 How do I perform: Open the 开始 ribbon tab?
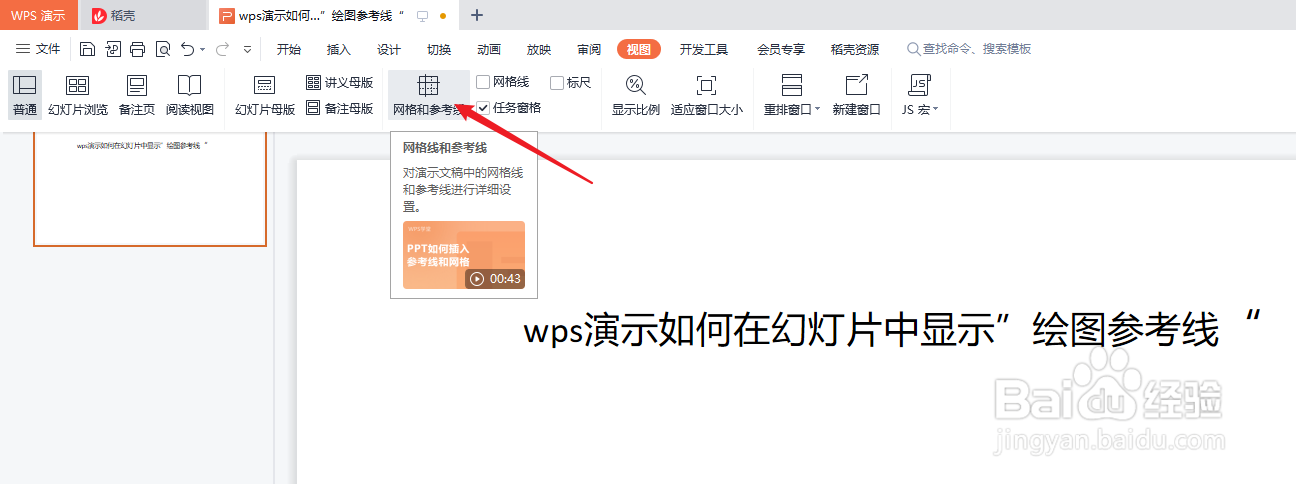pyautogui.click(x=289, y=49)
